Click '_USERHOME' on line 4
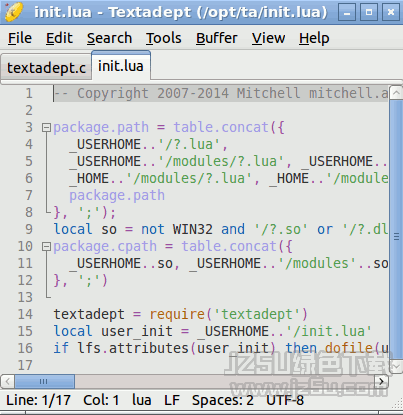This screenshot has height=415, width=403. point(105,144)
